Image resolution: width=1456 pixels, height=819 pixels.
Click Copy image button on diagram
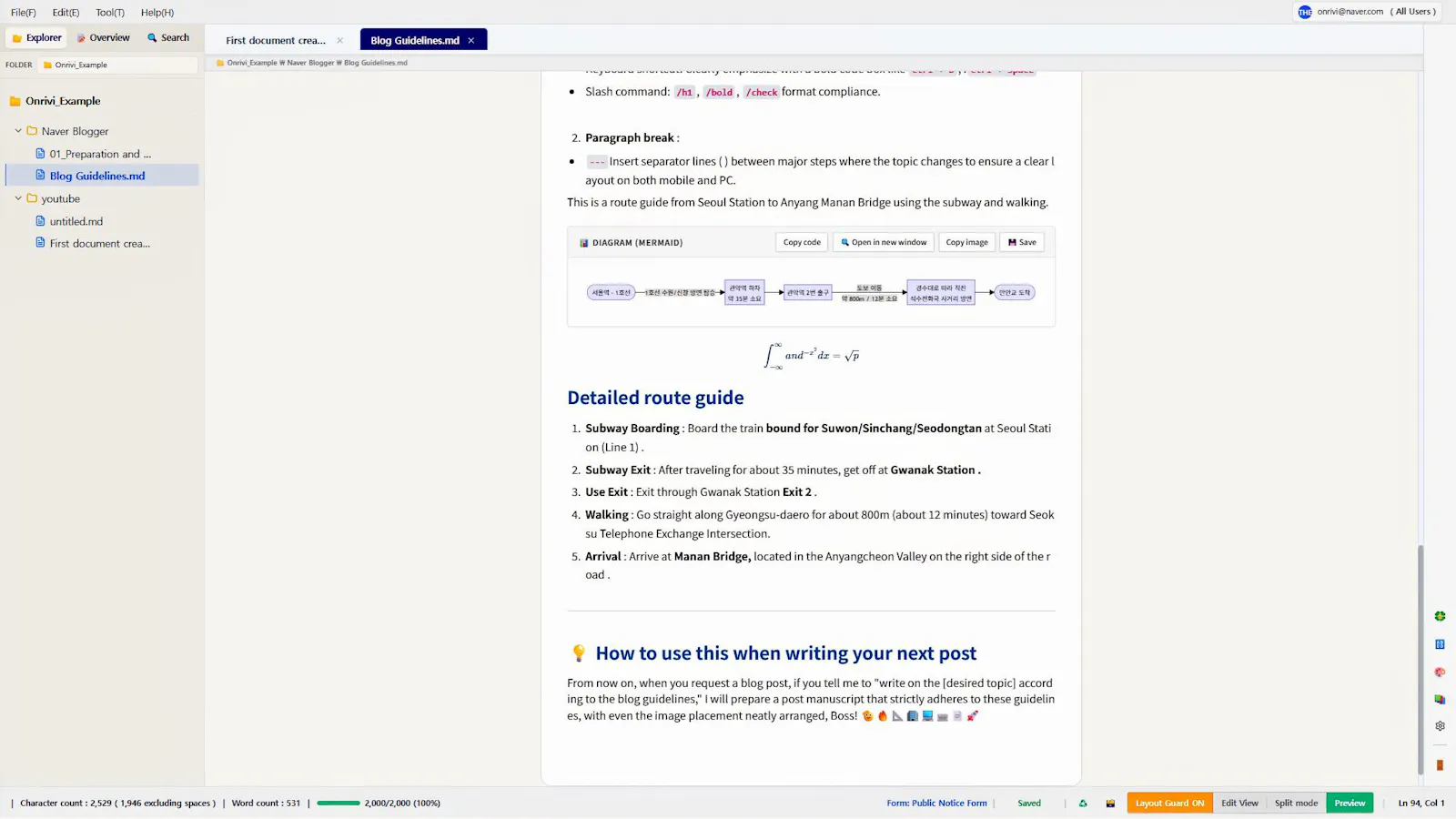(x=966, y=242)
